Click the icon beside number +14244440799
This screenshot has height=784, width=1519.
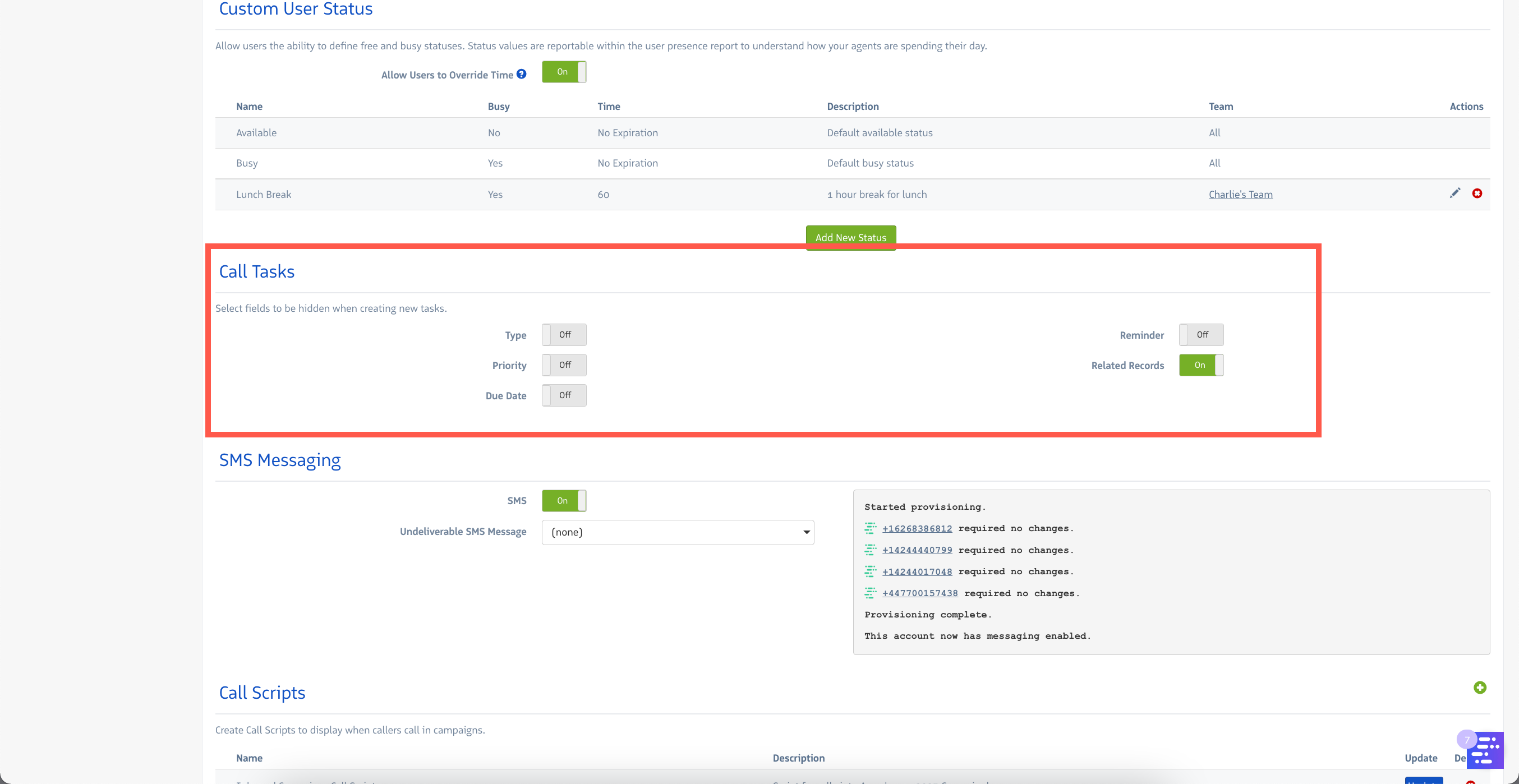point(871,550)
